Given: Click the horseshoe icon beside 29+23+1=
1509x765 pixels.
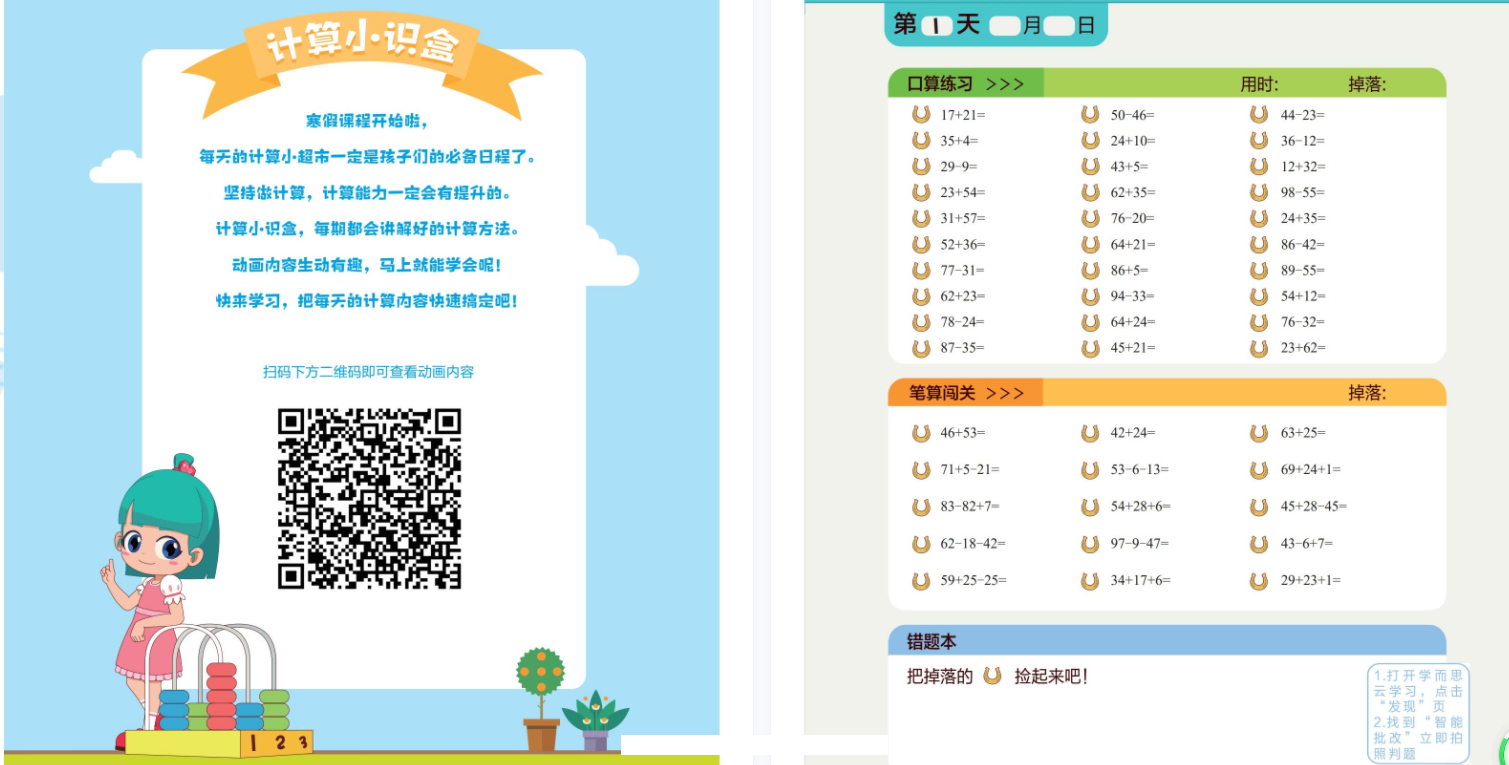Looking at the screenshot, I should (x=1259, y=580).
